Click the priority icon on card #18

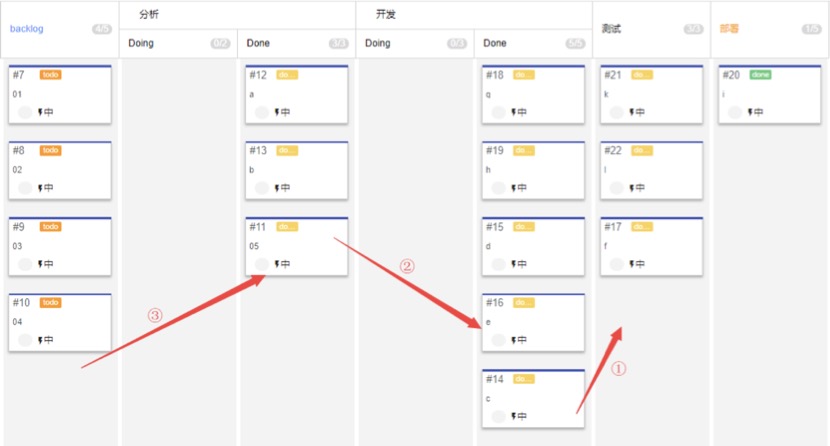(x=513, y=112)
